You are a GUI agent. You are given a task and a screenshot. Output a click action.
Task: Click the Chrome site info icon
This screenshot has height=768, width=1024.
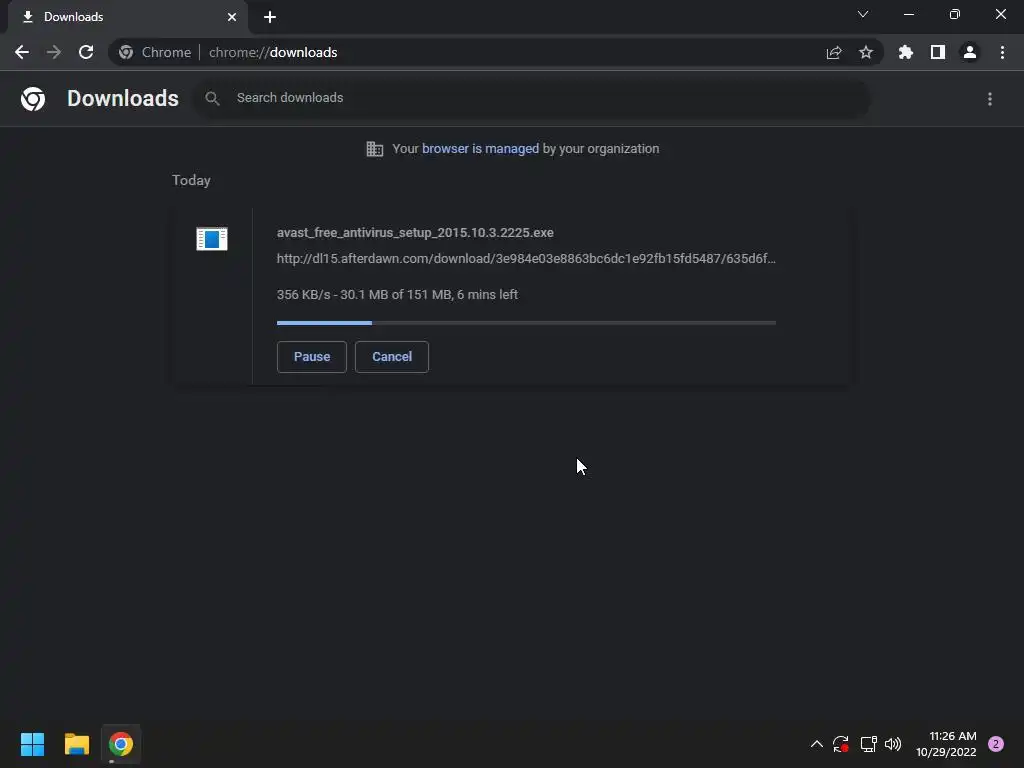[126, 52]
